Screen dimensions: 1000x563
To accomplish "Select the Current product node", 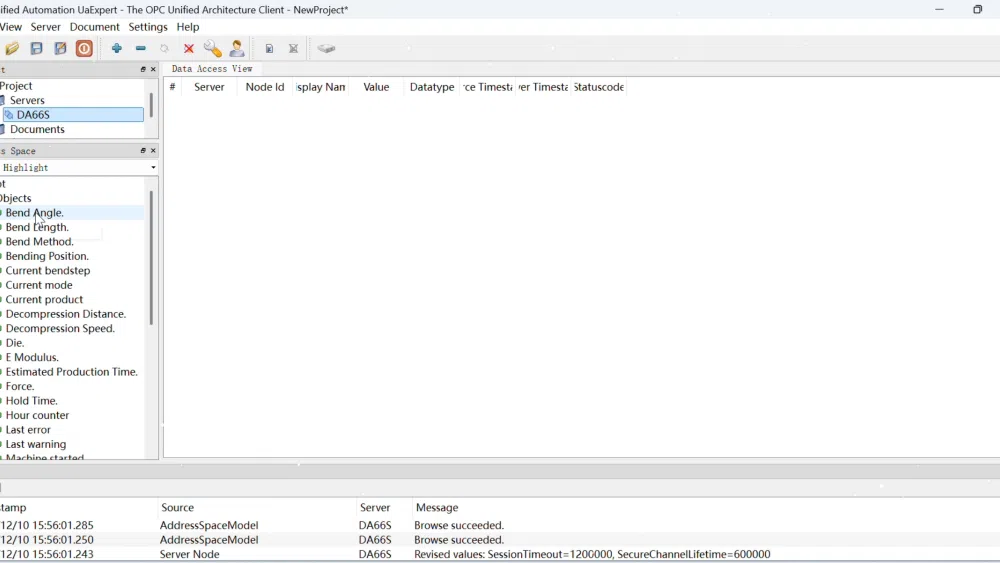I will 44,300.
